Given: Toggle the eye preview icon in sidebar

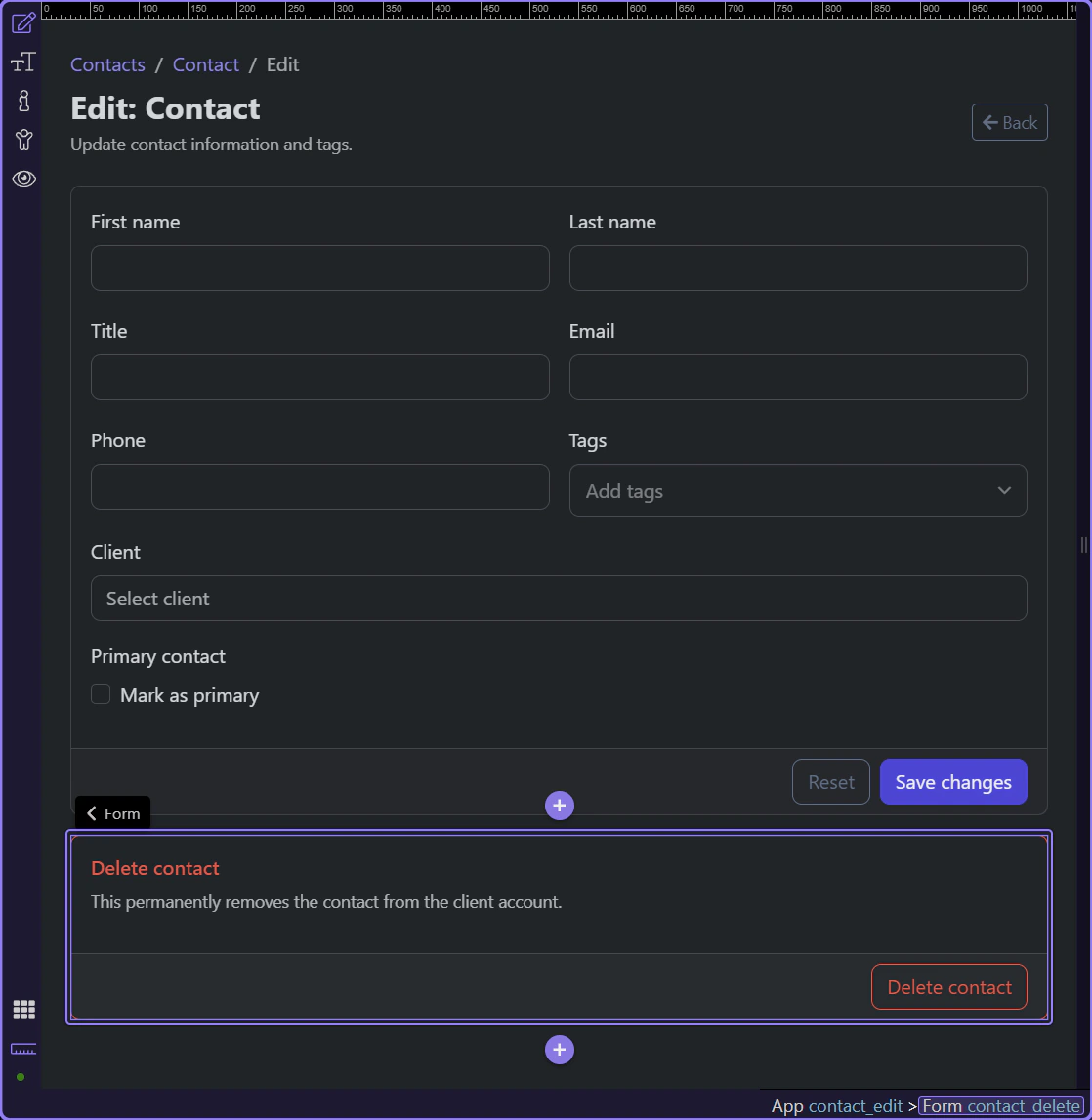Looking at the screenshot, I should [x=23, y=179].
